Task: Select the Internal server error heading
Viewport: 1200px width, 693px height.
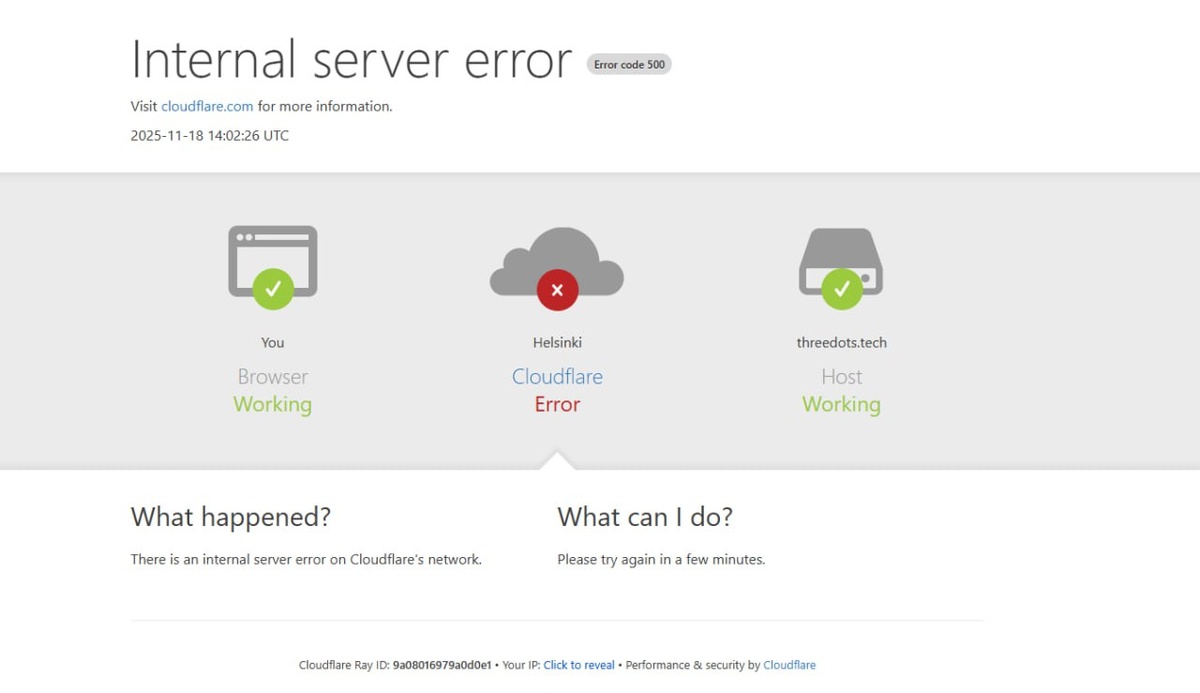Action: tap(351, 59)
